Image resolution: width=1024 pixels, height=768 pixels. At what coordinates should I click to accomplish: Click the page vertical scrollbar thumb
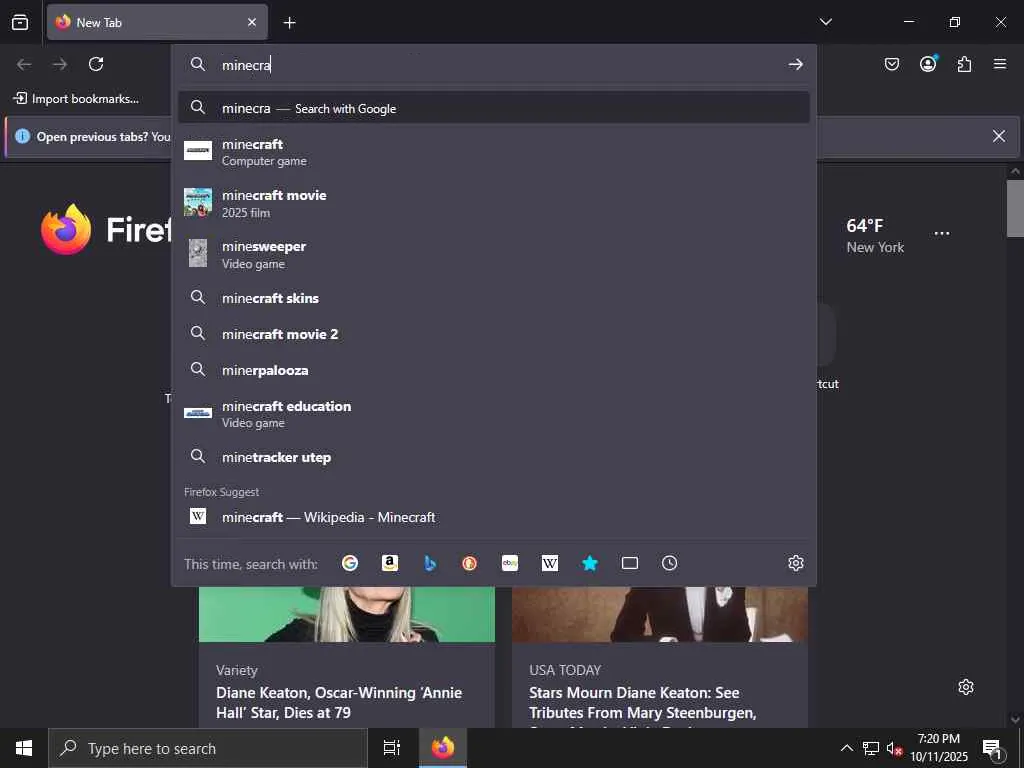[x=1015, y=208]
